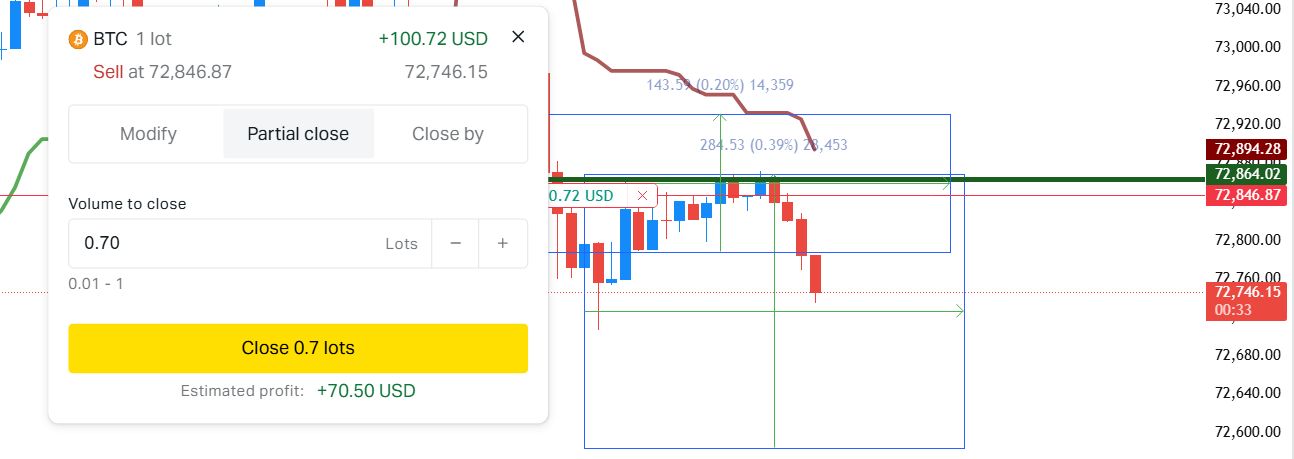1294x459 pixels.
Task: Switch to the Modify tab
Action: click(148, 134)
